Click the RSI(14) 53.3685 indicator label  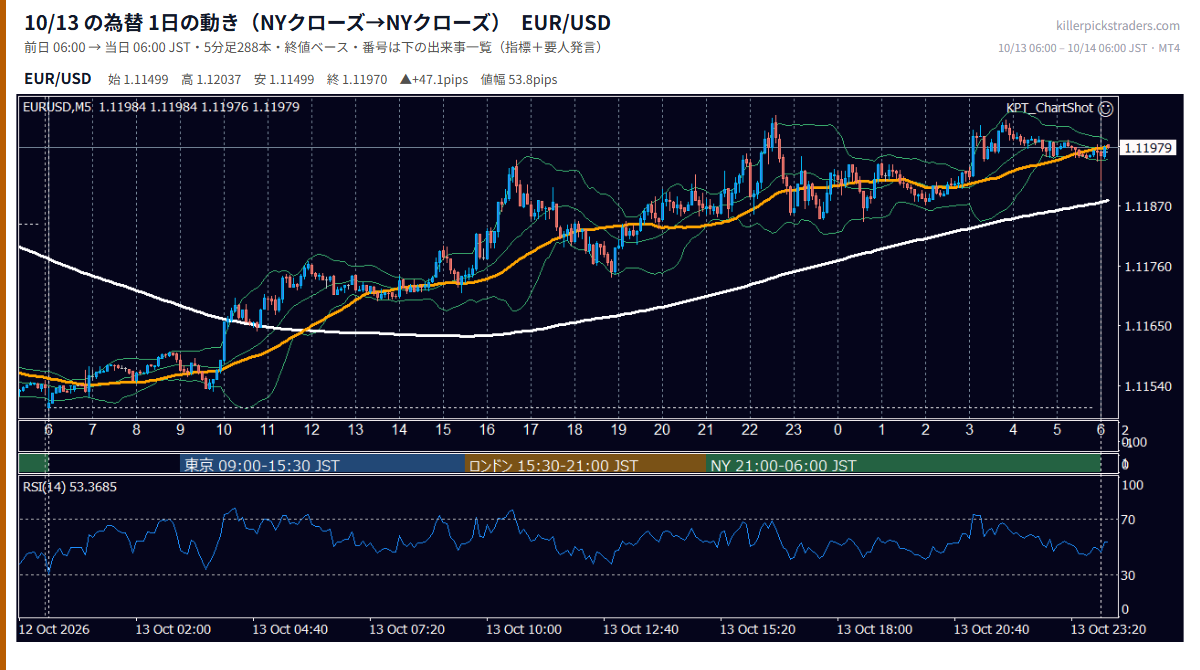pyautogui.click(x=69, y=487)
